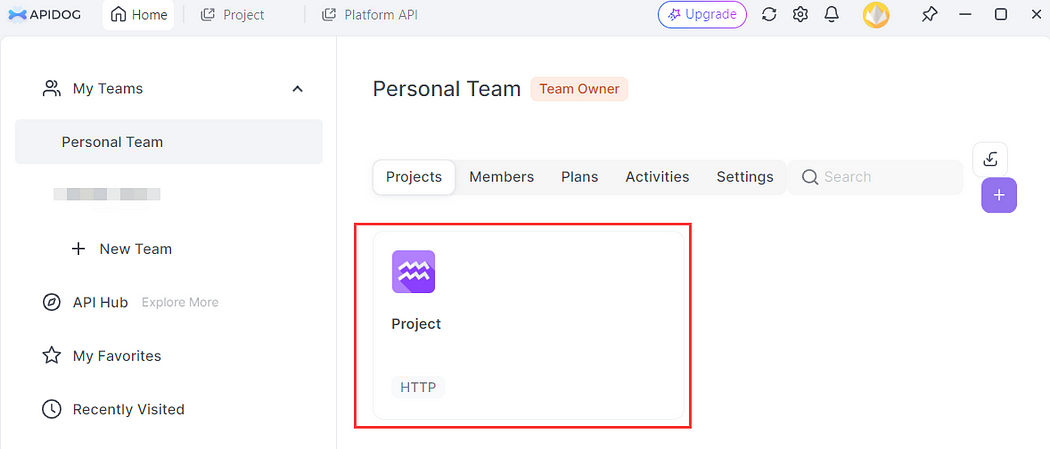The image size is (1050, 449).
Task: Switch to the Activities tab
Action: tap(658, 177)
